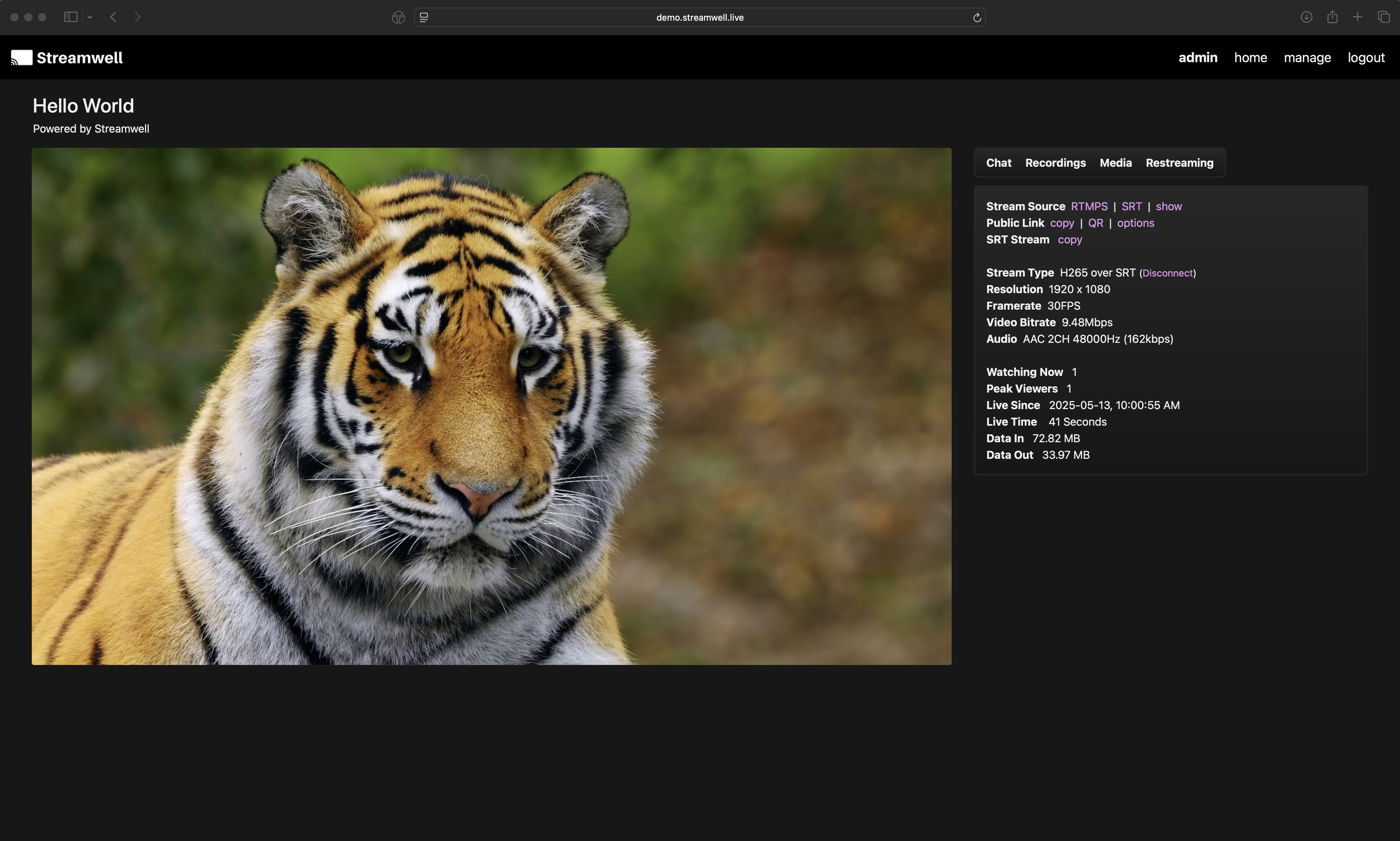Screen dimensions: 1400x841
Task: Switch to the Recordings tab
Action: click(1055, 163)
